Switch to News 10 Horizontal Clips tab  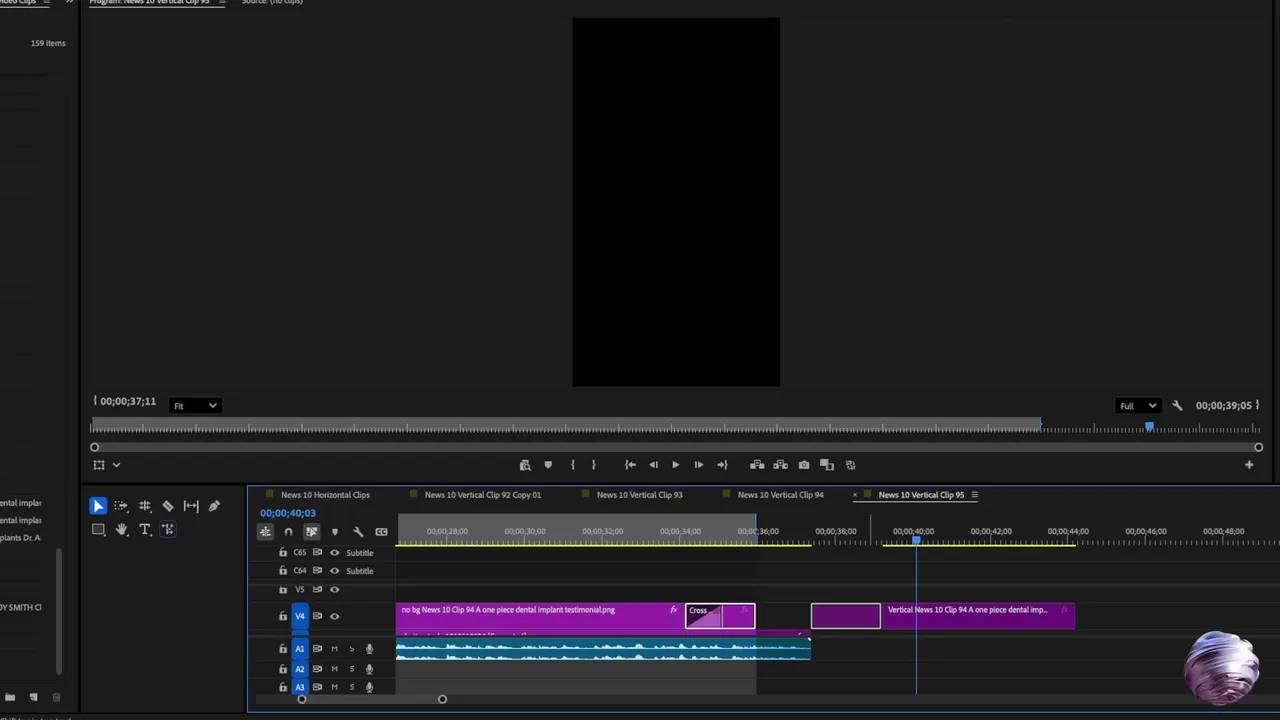click(x=325, y=495)
